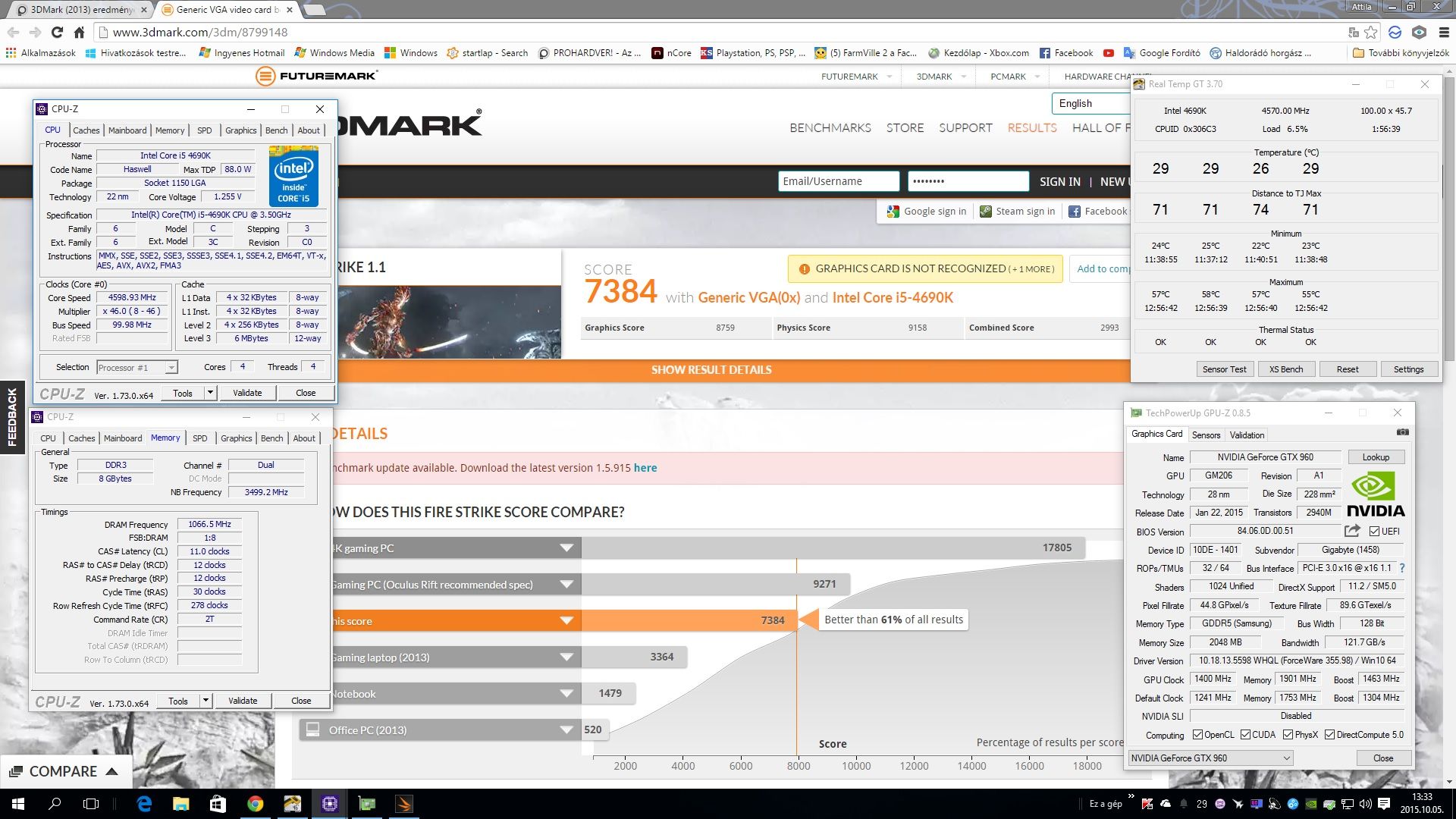
Task: Click Sensor Test in Real Temp
Action: pos(1224,369)
